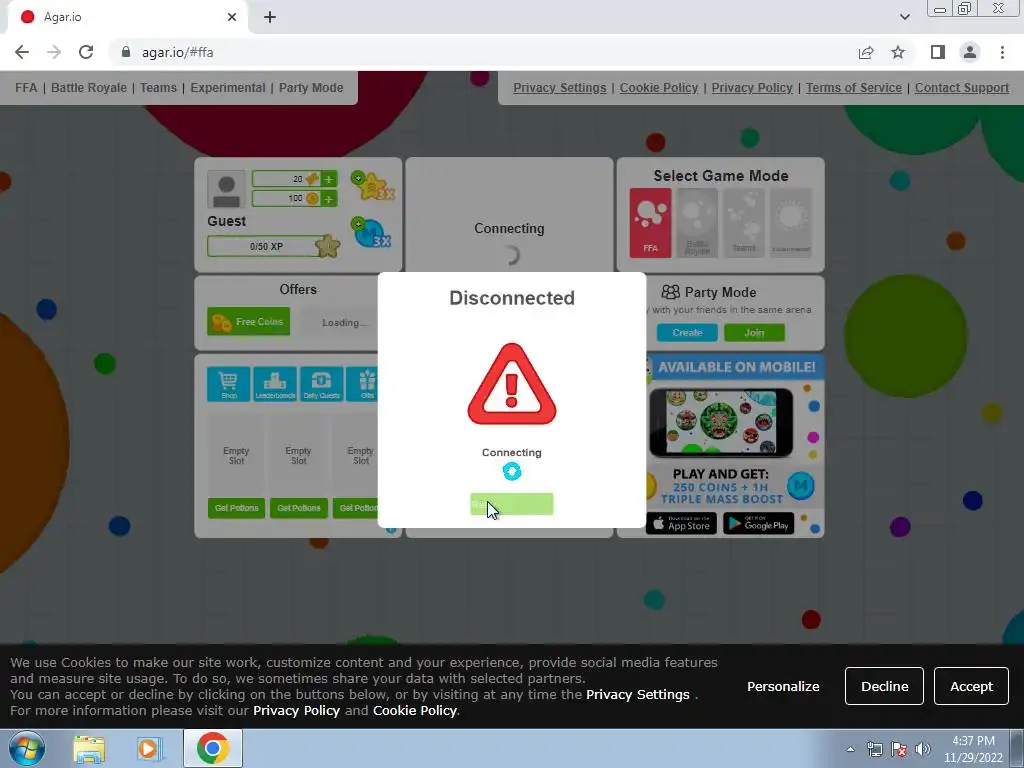Show hidden system tray icons
The image size is (1024, 768).
point(850,749)
